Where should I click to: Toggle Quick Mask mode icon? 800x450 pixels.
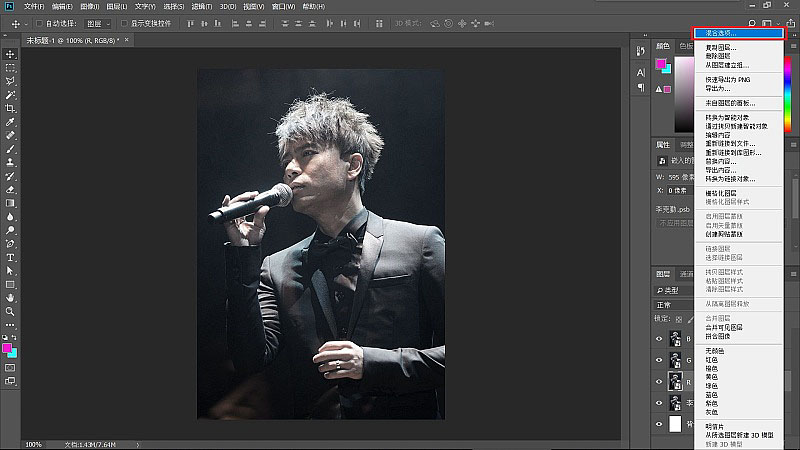10,367
